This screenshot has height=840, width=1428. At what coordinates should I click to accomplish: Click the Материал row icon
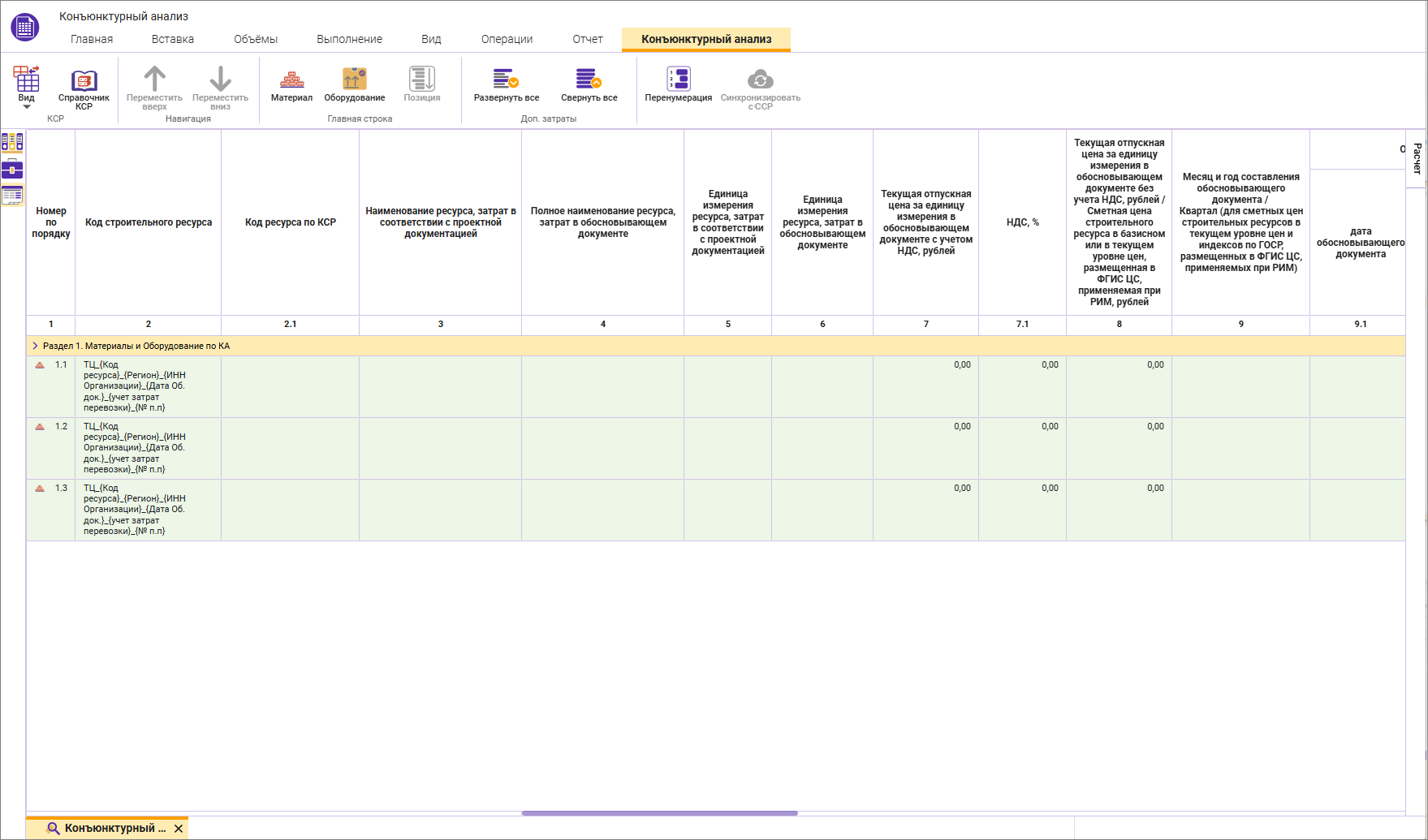pyautogui.click(x=291, y=85)
